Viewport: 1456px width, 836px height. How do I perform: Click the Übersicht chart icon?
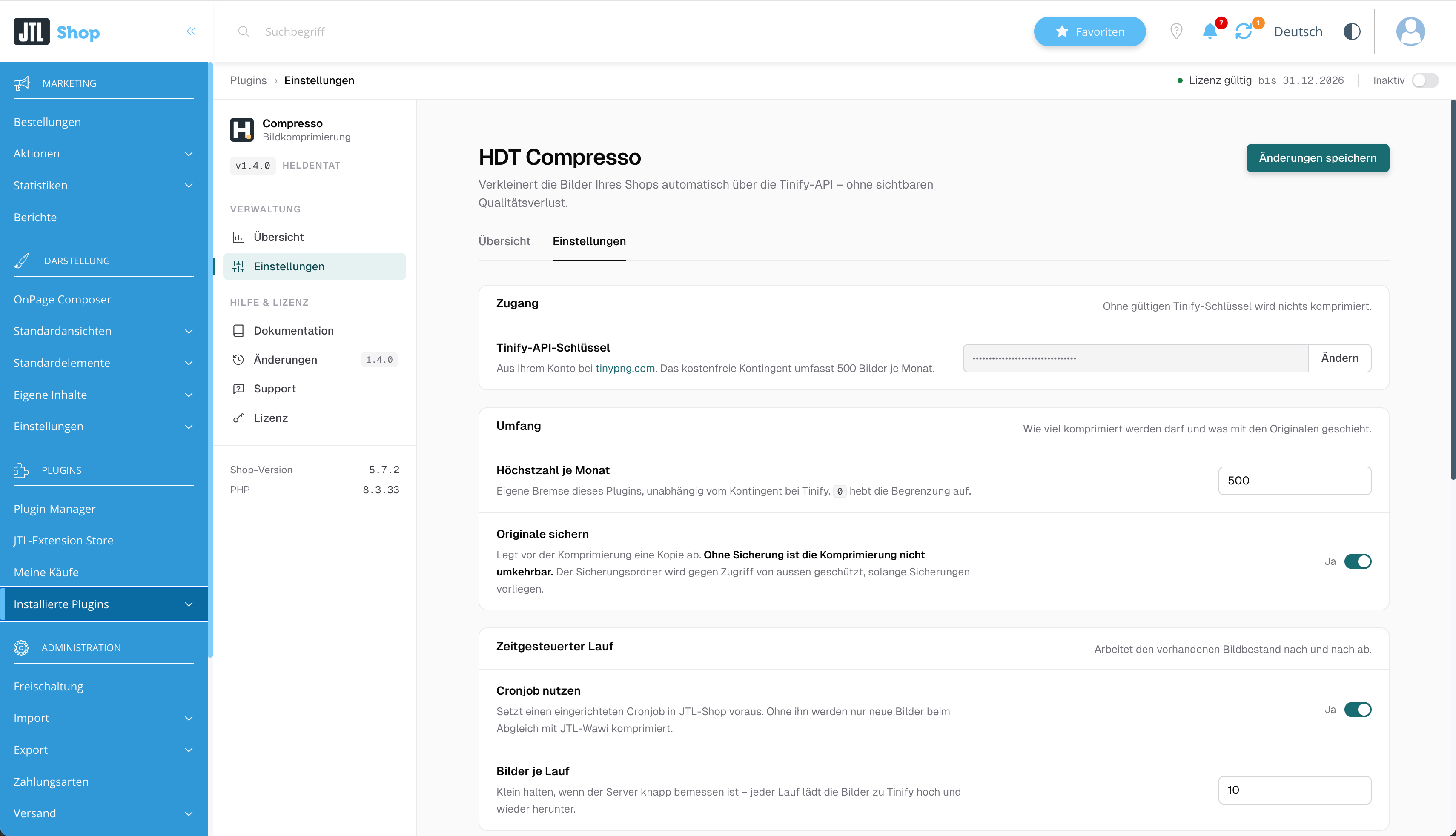[238, 237]
